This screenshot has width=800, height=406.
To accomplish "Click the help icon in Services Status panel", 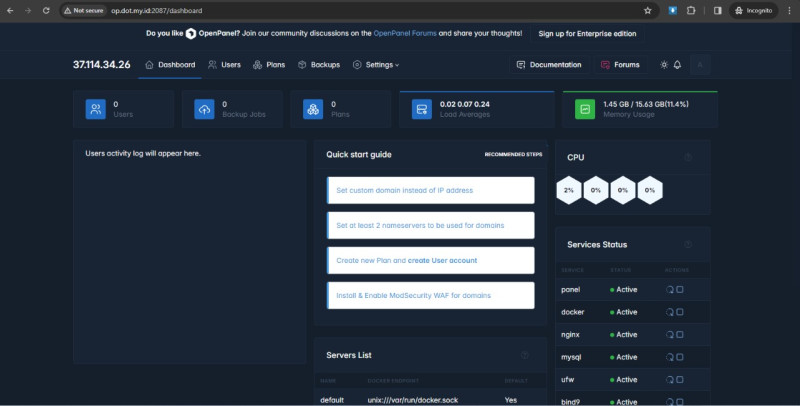I will point(687,244).
